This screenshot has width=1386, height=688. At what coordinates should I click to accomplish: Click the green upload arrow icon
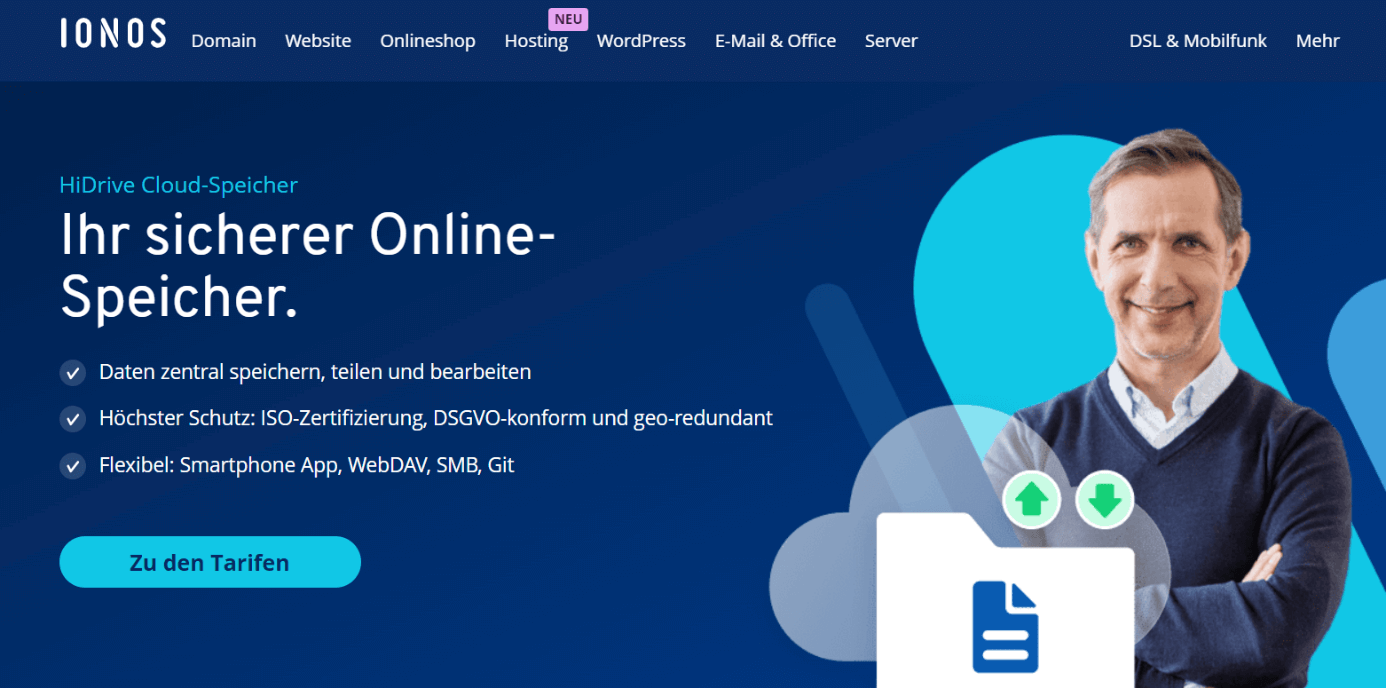(1032, 499)
